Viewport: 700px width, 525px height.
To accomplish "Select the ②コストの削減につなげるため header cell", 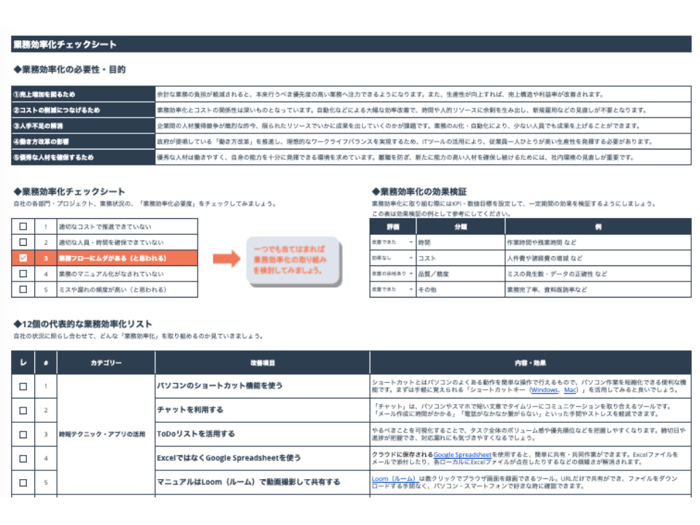I will tap(83, 110).
